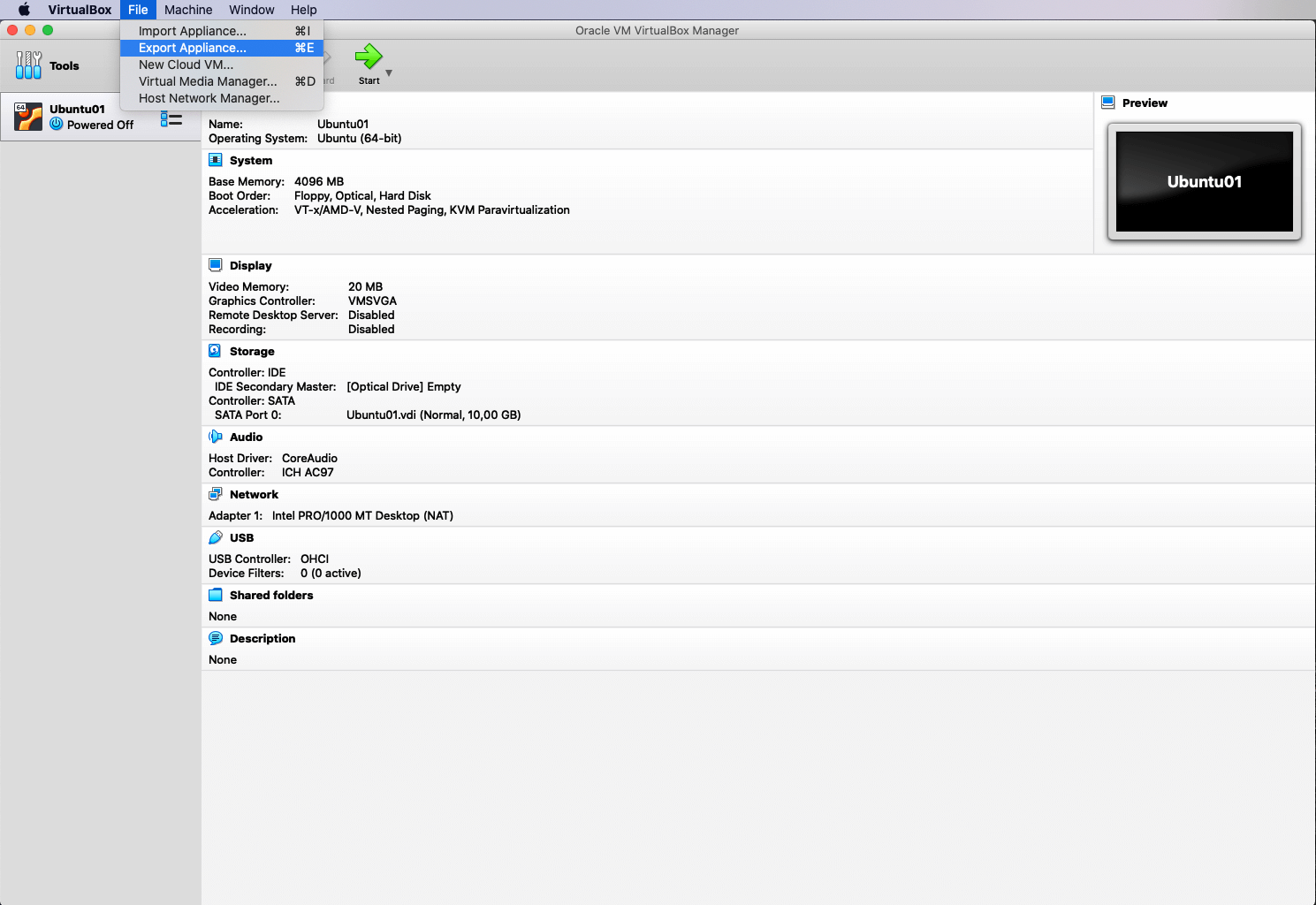The image size is (1316, 905).
Task: Click the Optical Drive Empty entry
Action: coord(404,387)
